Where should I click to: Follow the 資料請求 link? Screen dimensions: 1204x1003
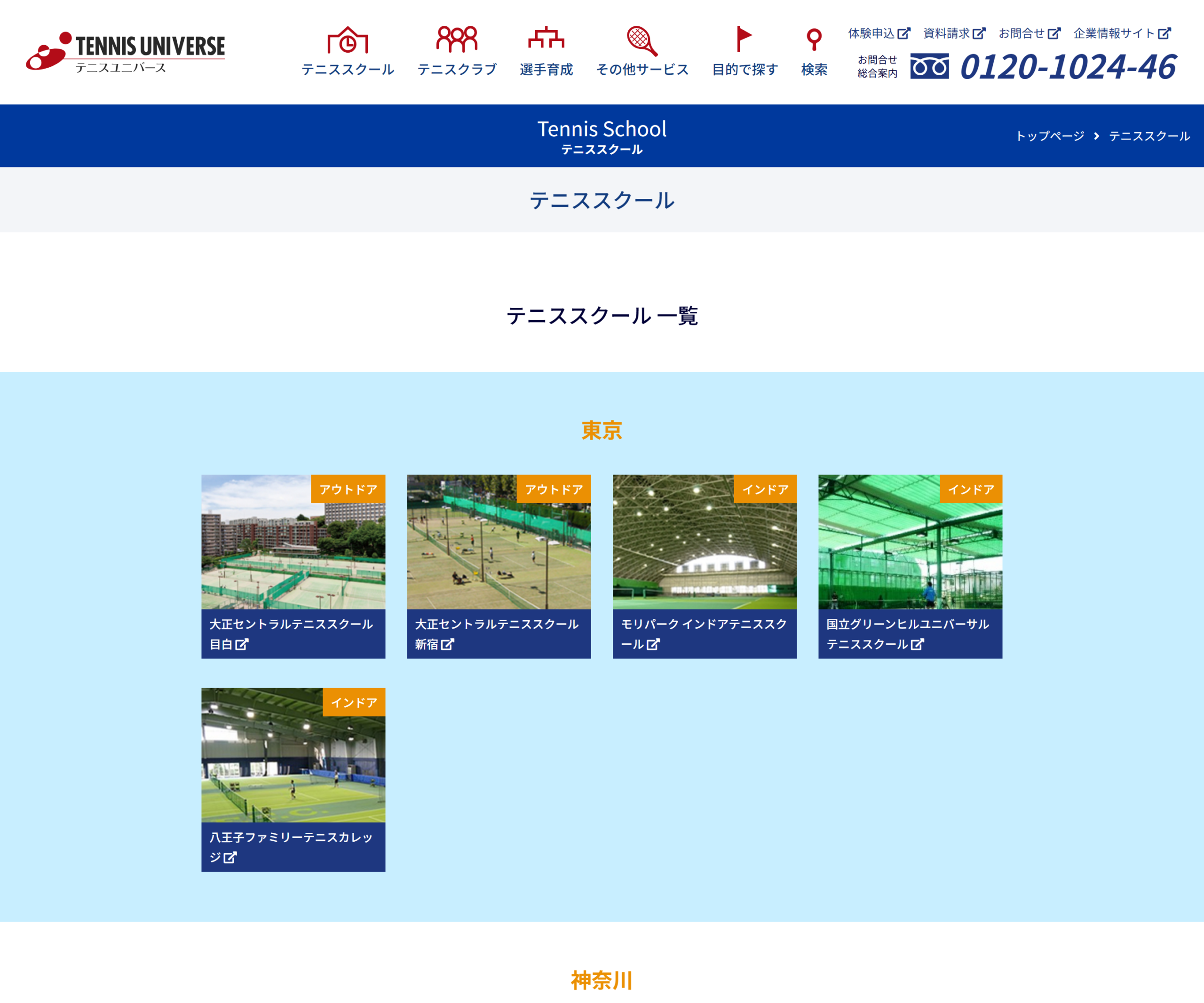click(x=955, y=33)
